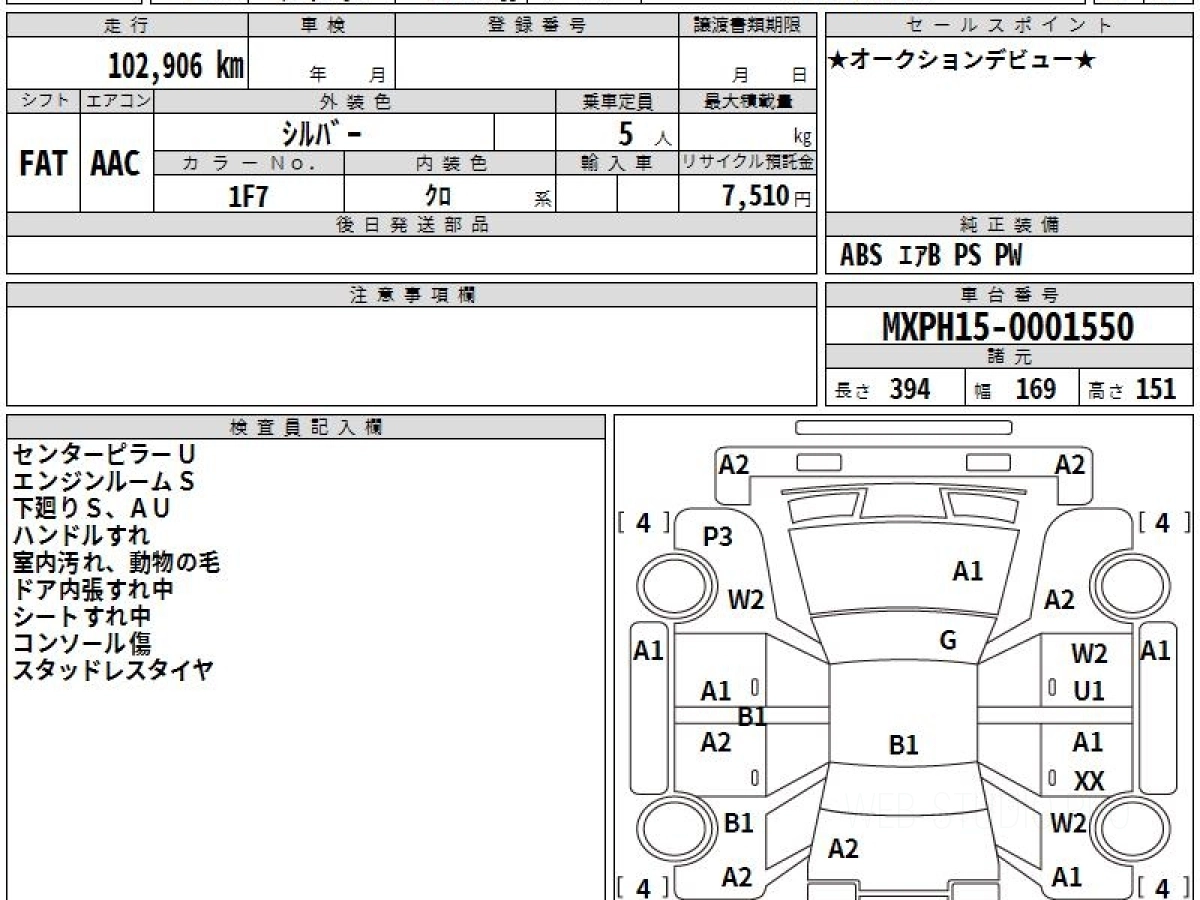
Task: Click the カラーNo. label
Action: click(x=249, y=163)
